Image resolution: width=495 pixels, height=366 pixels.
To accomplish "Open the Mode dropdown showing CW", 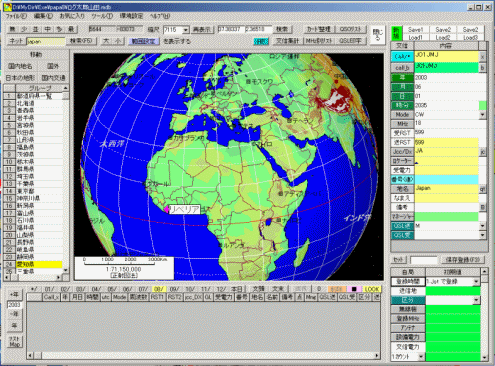I will coord(482,115).
